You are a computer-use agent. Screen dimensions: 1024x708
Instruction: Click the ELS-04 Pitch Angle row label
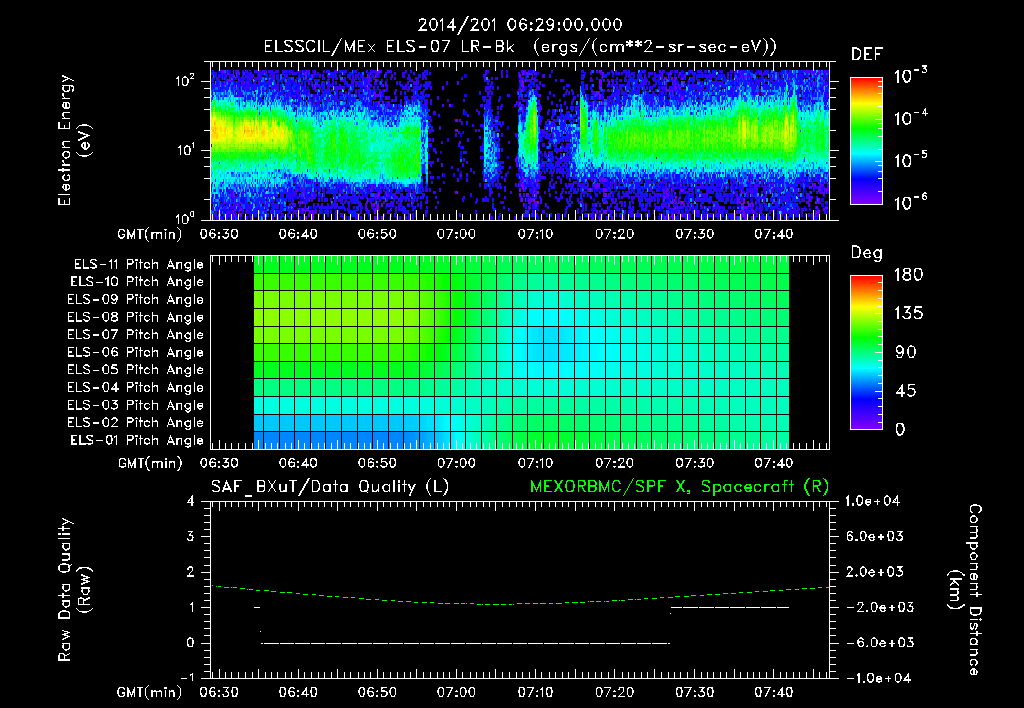[135, 387]
